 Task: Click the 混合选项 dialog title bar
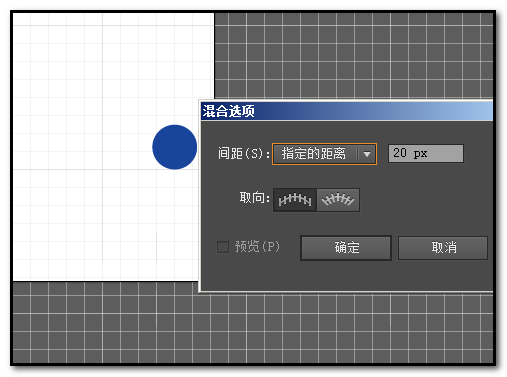347,111
